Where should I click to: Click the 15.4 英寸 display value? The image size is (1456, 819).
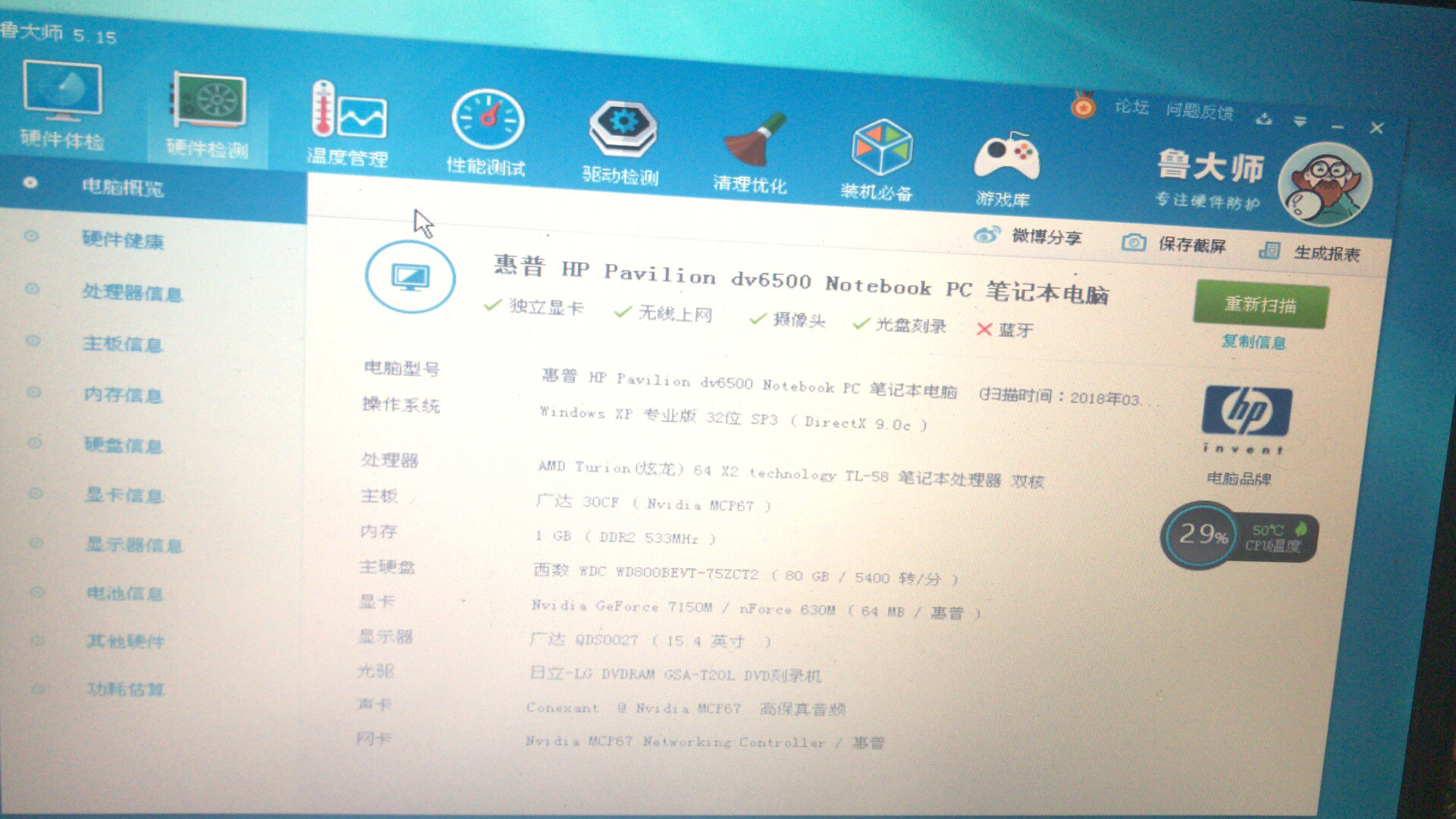click(x=651, y=640)
